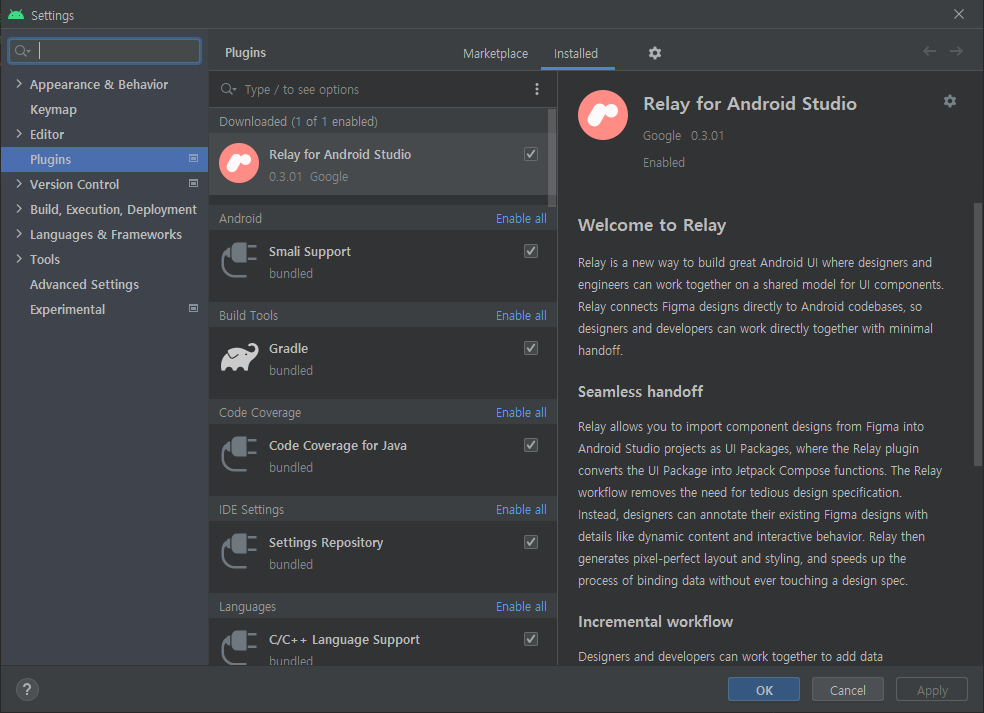This screenshot has height=713, width=984.
Task: Open the settings search history magnifier icon
Action: click(x=22, y=51)
